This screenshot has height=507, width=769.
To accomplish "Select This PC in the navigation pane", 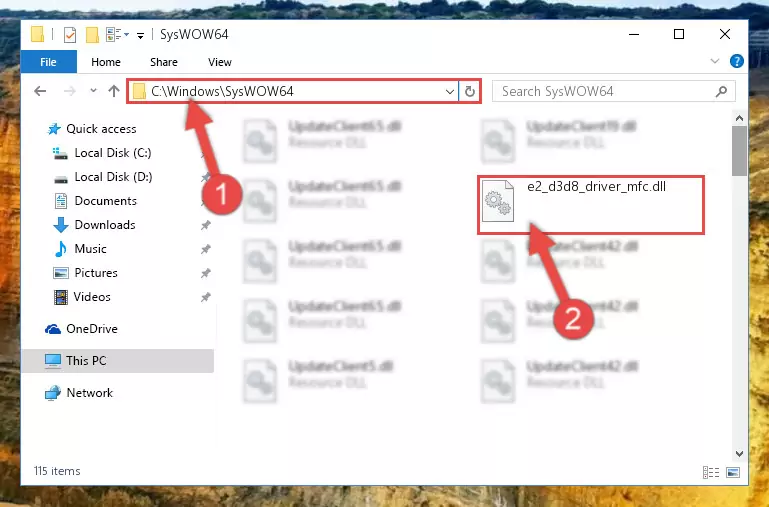I will coord(118,361).
